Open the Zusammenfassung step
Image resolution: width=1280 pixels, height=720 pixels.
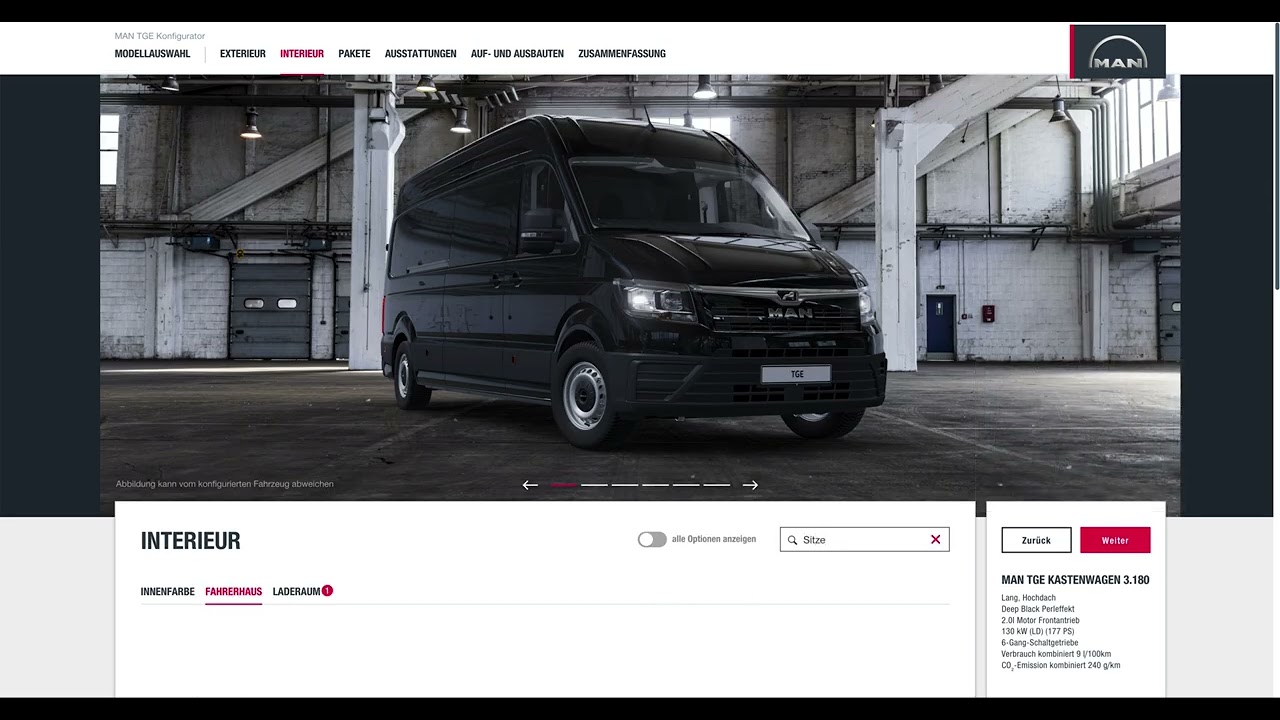622,54
